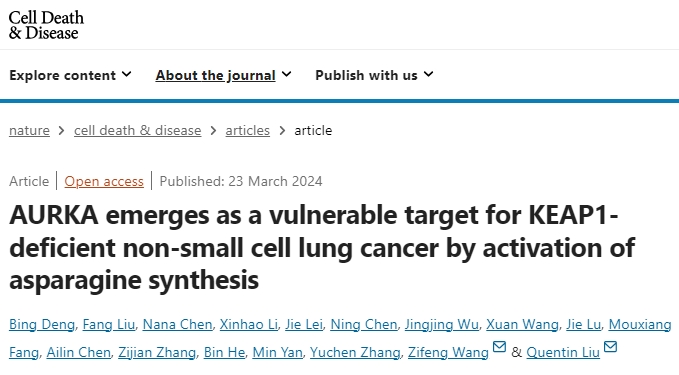Open author Nana Chen's profile link

(178, 324)
